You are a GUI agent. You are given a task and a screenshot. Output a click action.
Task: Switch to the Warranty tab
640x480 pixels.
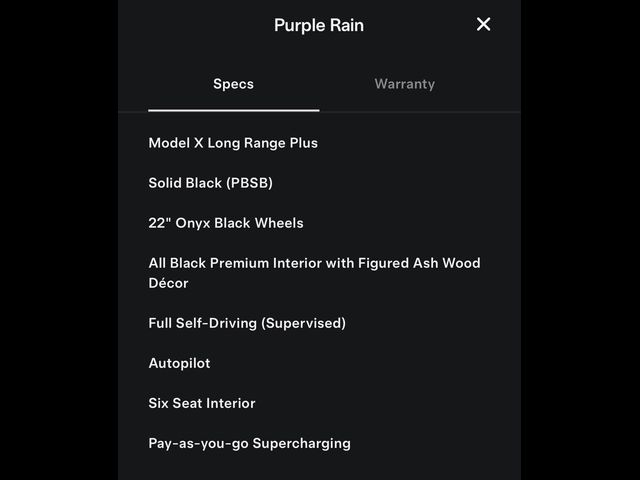coord(404,84)
